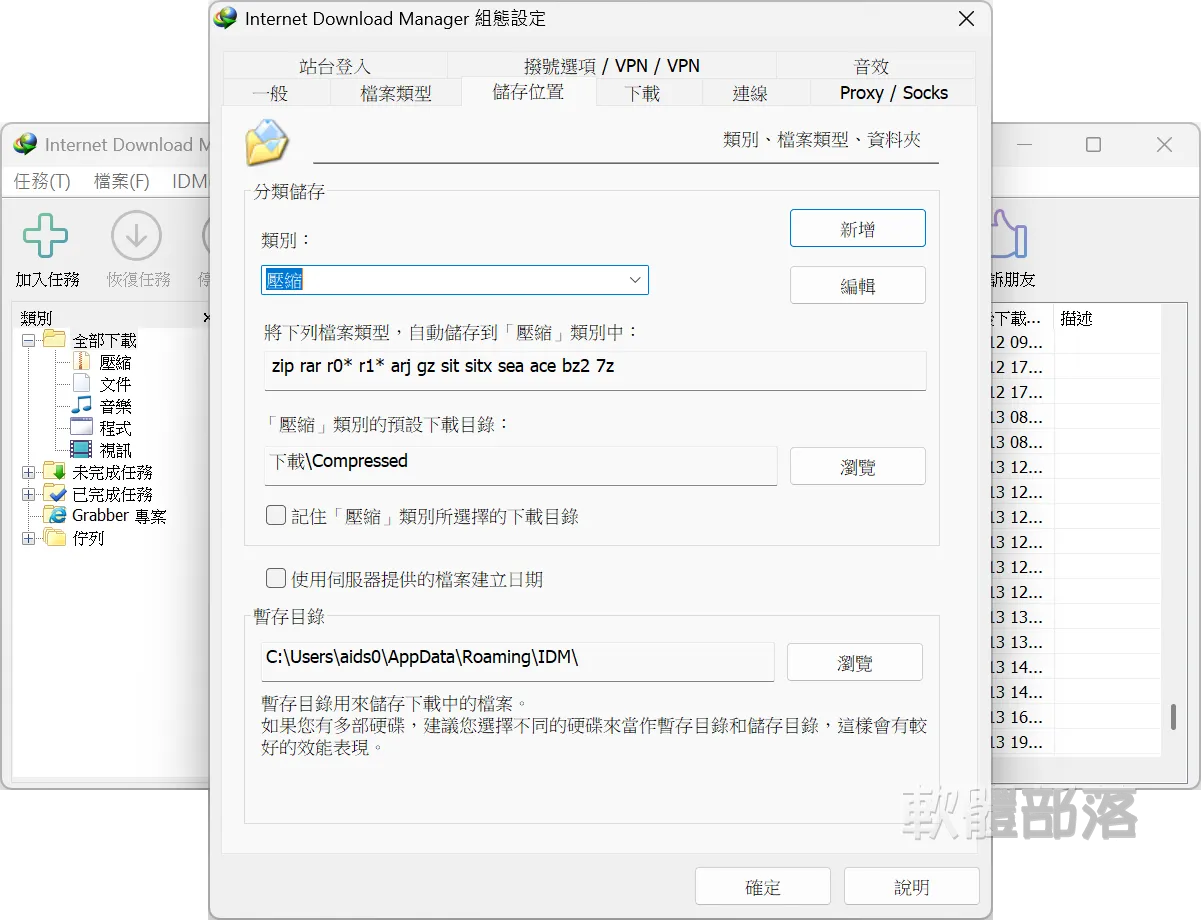Expand the 未完成任務 tree node
The height and width of the screenshot is (920, 1201).
28,472
